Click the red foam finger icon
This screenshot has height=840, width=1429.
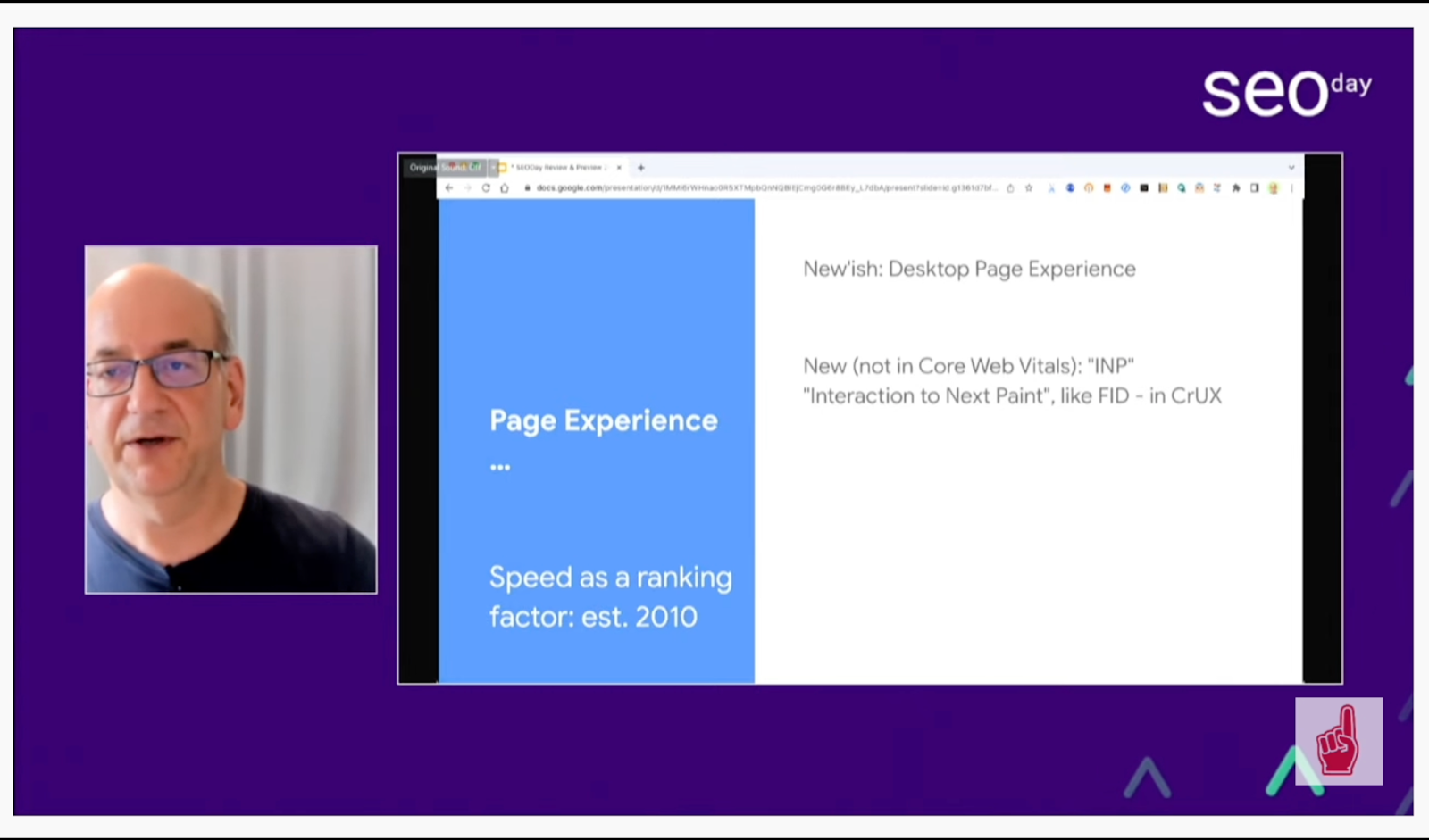click(1339, 742)
